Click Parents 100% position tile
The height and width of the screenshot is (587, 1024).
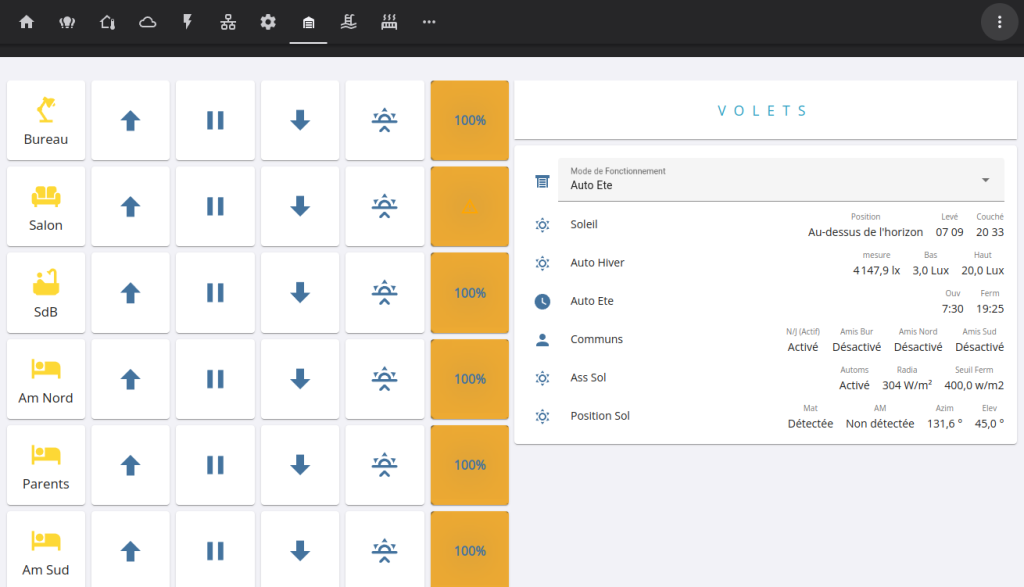click(470, 465)
